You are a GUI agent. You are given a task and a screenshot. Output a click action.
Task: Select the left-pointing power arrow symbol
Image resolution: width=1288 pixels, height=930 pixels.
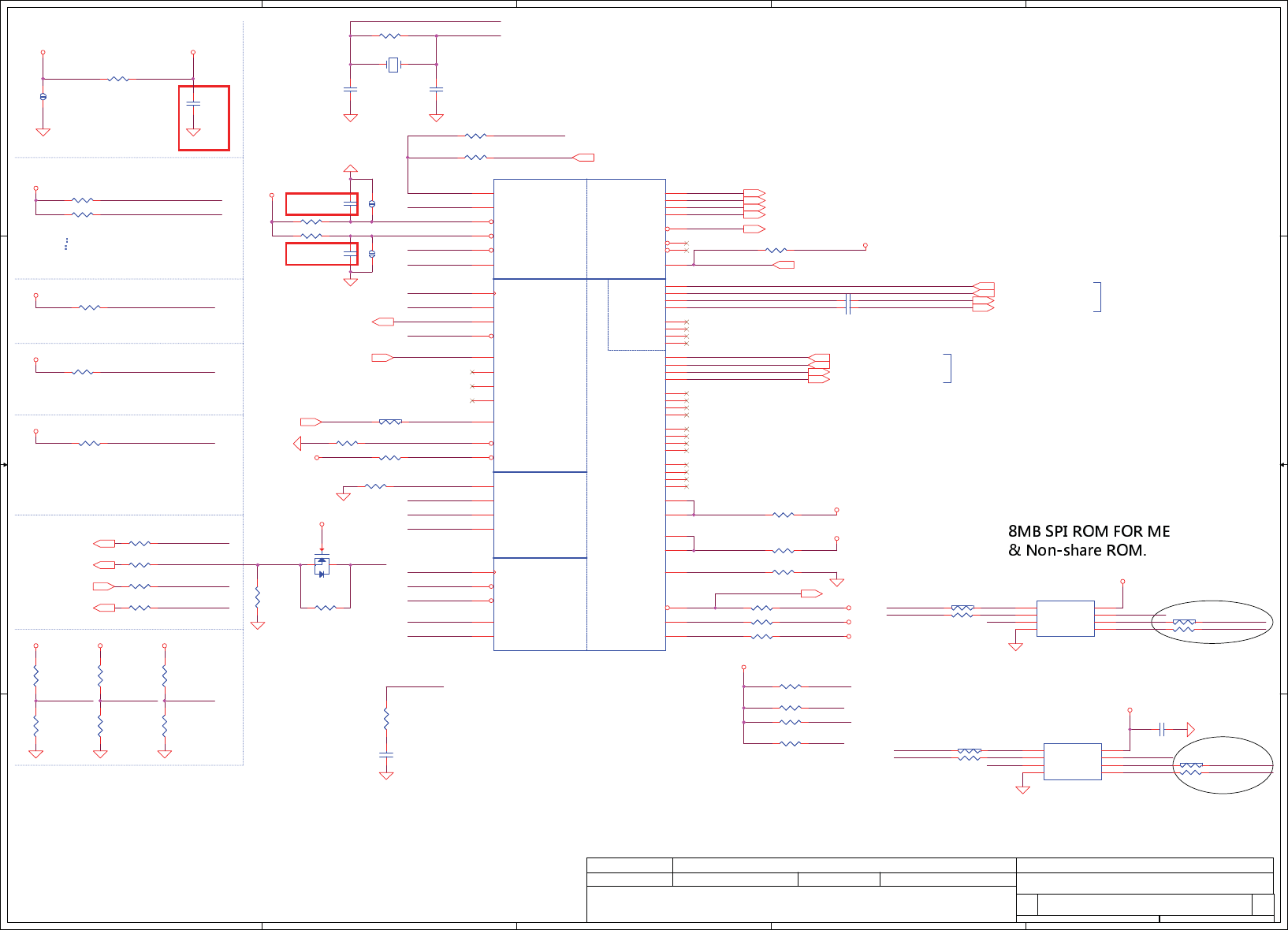(x=297, y=444)
